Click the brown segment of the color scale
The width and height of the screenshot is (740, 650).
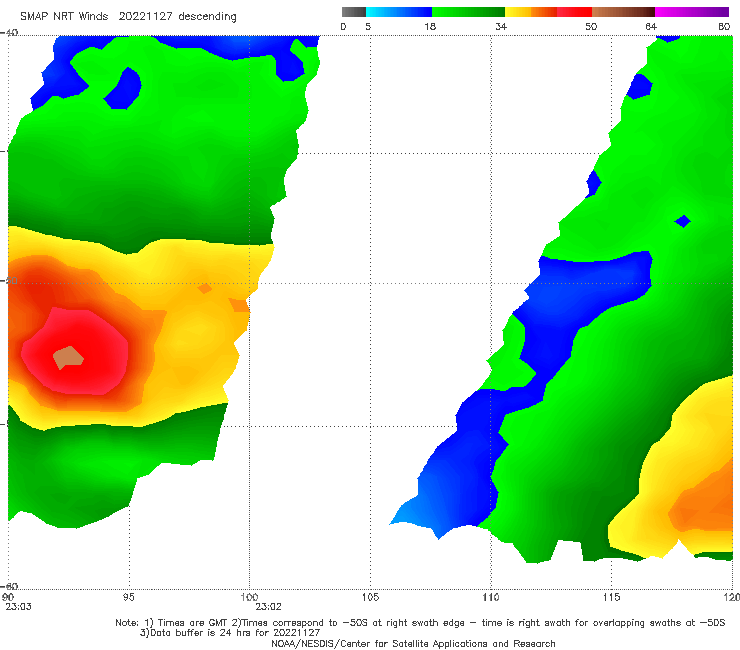pos(623,12)
